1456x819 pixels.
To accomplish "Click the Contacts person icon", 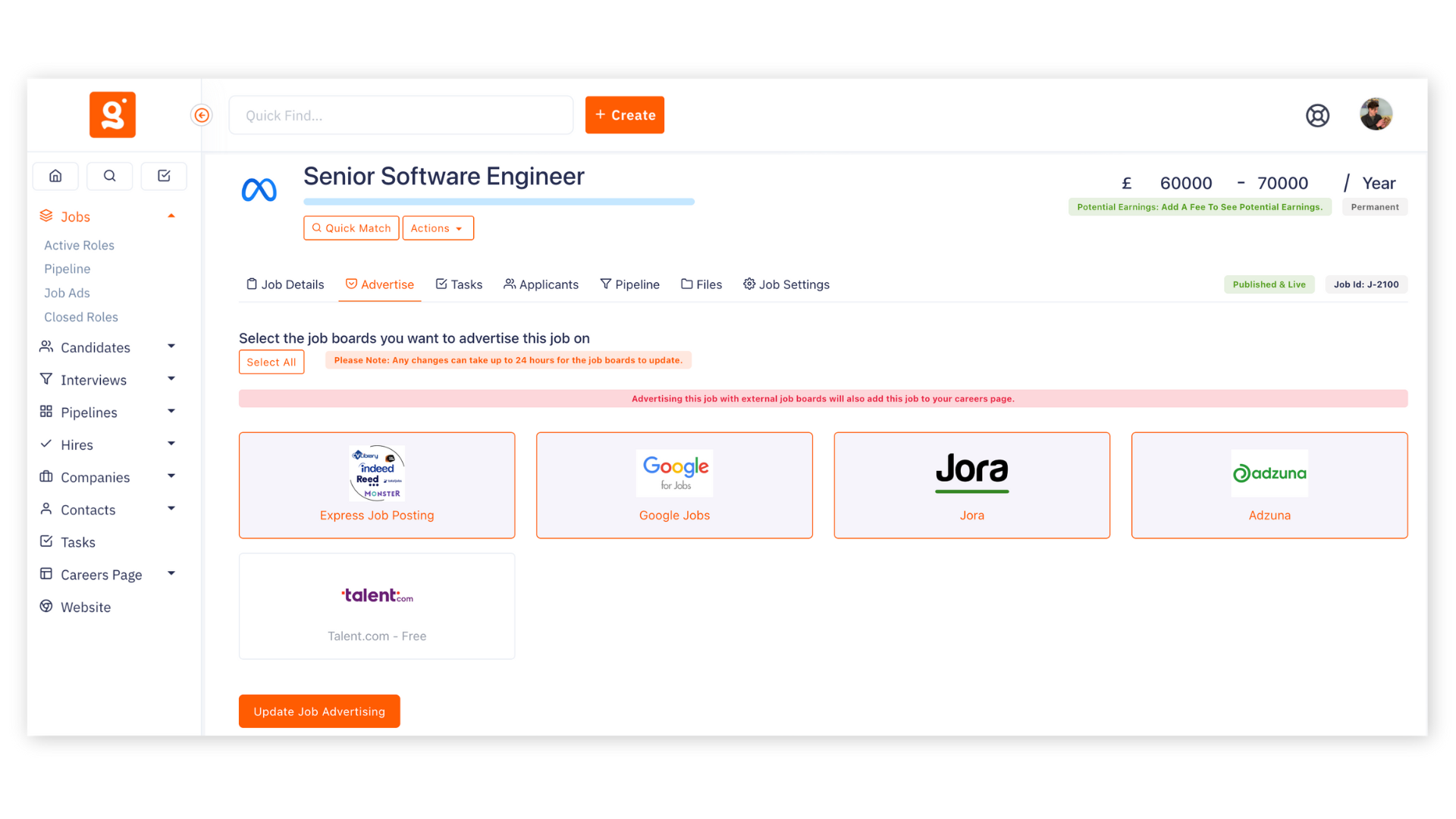I will click(x=46, y=509).
